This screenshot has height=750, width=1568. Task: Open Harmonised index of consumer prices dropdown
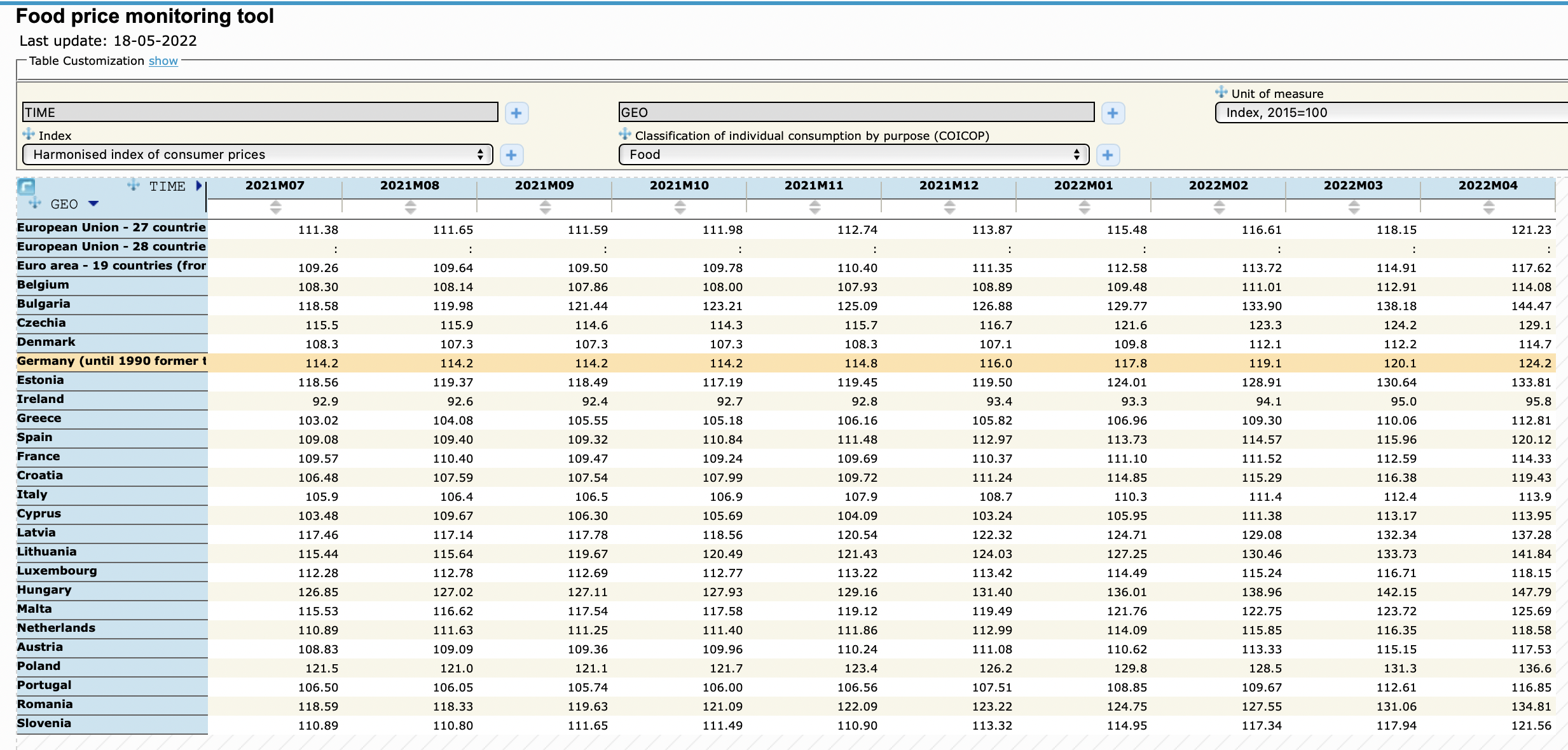click(x=258, y=154)
